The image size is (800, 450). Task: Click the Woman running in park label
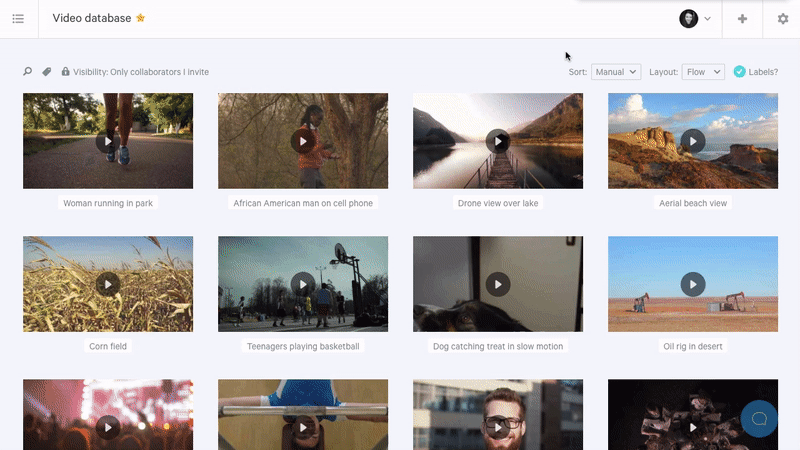point(108,203)
